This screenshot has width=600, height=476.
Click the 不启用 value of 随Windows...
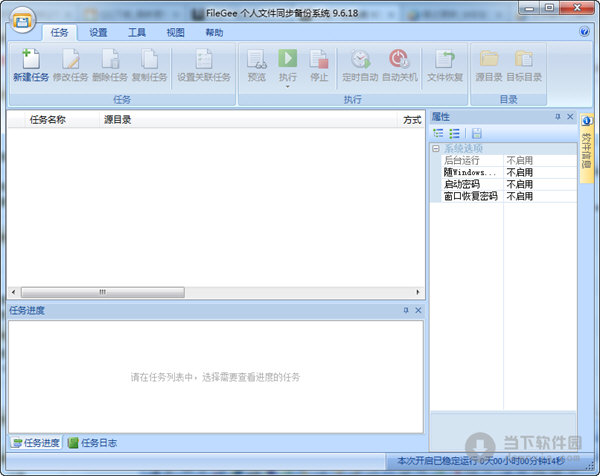pyautogui.click(x=520, y=172)
